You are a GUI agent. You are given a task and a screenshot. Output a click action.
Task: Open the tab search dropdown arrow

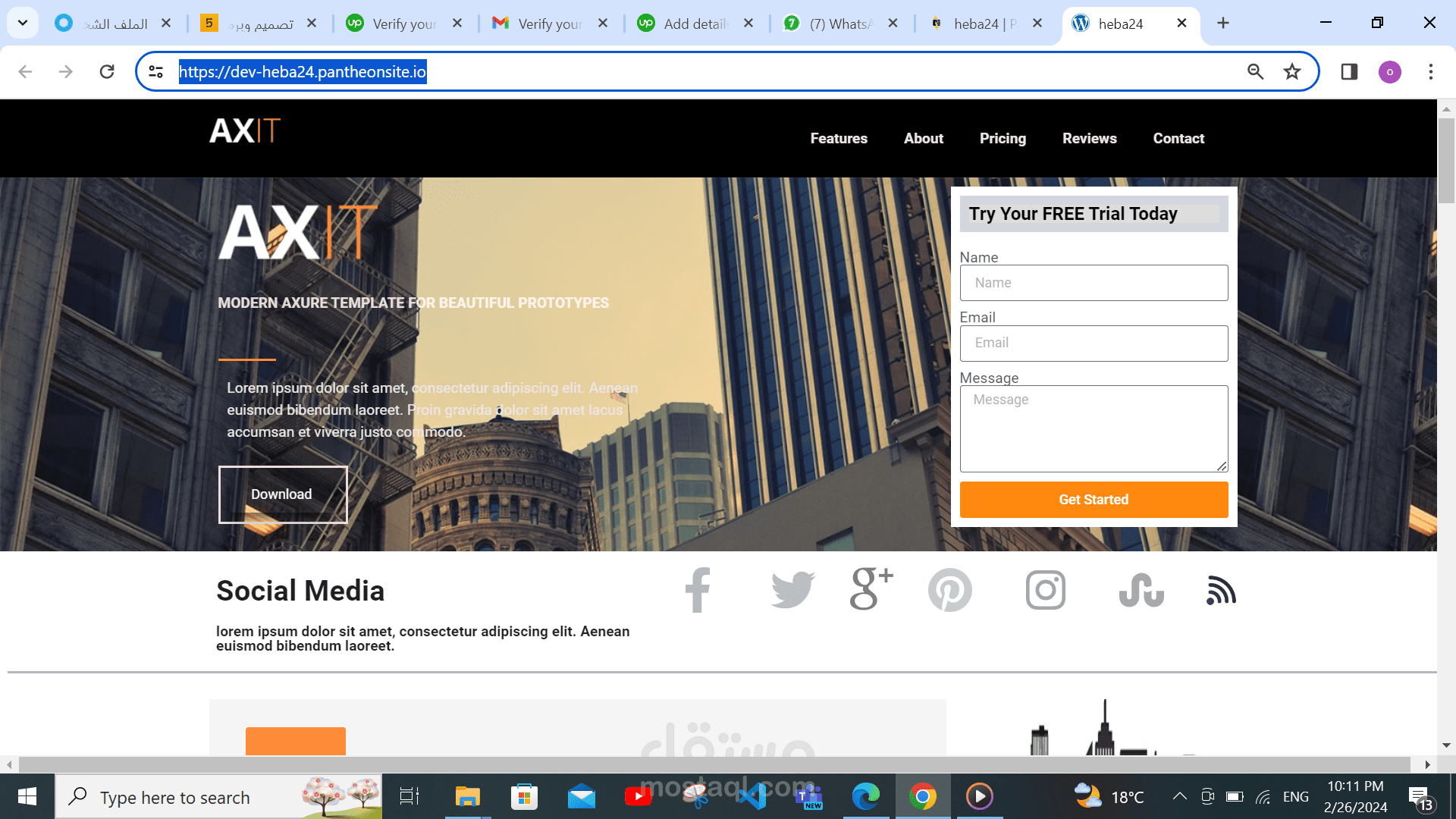tap(22, 23)
